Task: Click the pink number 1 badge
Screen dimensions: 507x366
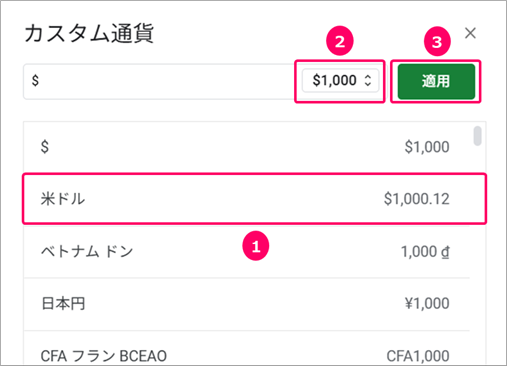Action: pyautogui.click(x=256, y=247)
